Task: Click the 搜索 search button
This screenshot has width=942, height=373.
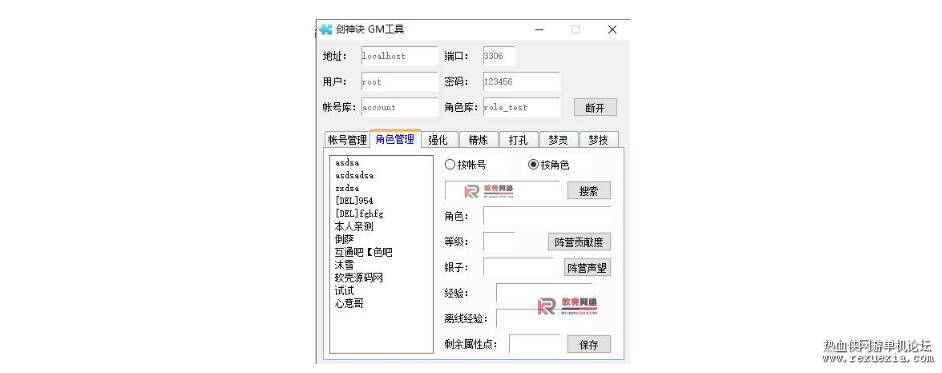Action: coord(589,190)
